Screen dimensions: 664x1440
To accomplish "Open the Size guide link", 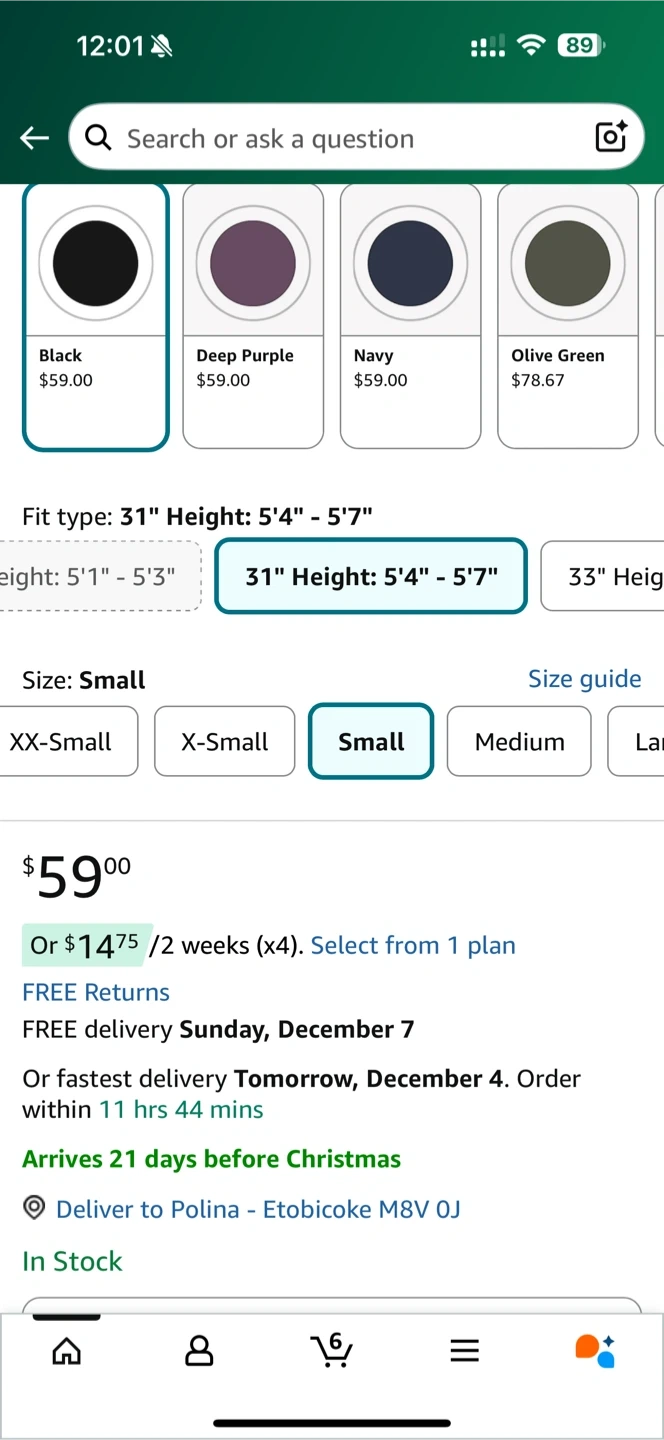I will 584,679.
